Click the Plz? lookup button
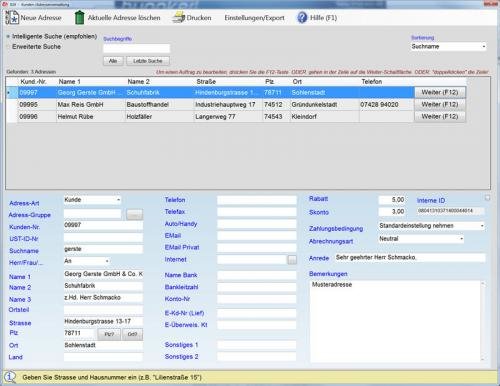Screen dimensions: 500x386 pos(109,334)
